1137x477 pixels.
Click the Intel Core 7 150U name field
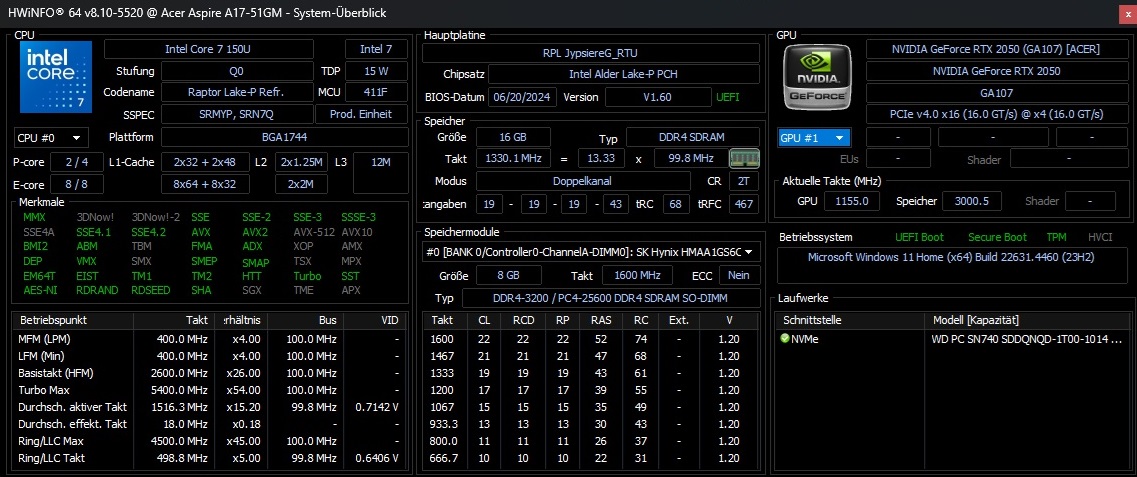(x=222, y=49)
